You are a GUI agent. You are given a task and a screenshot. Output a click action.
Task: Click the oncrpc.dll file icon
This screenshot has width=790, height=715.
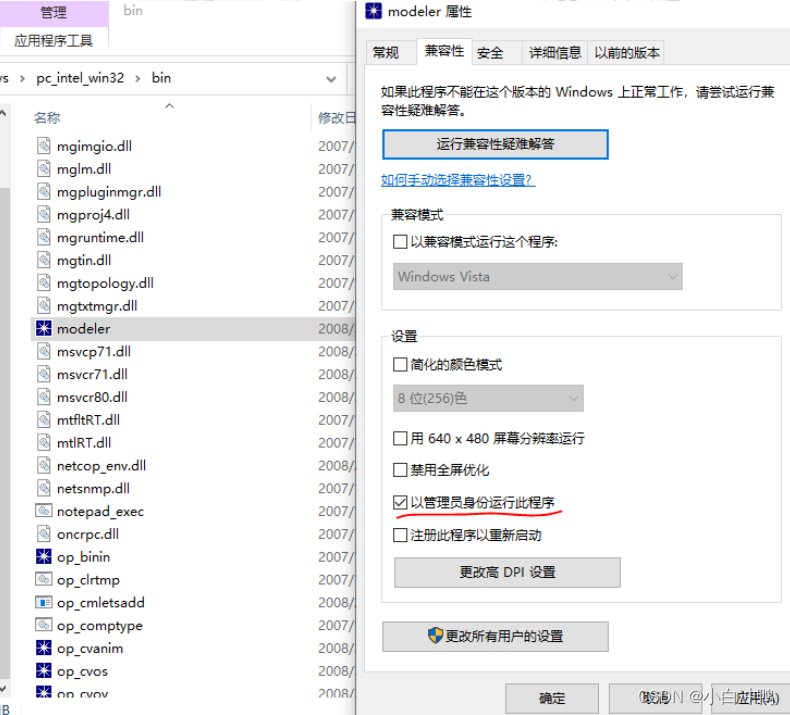point(44,534)
